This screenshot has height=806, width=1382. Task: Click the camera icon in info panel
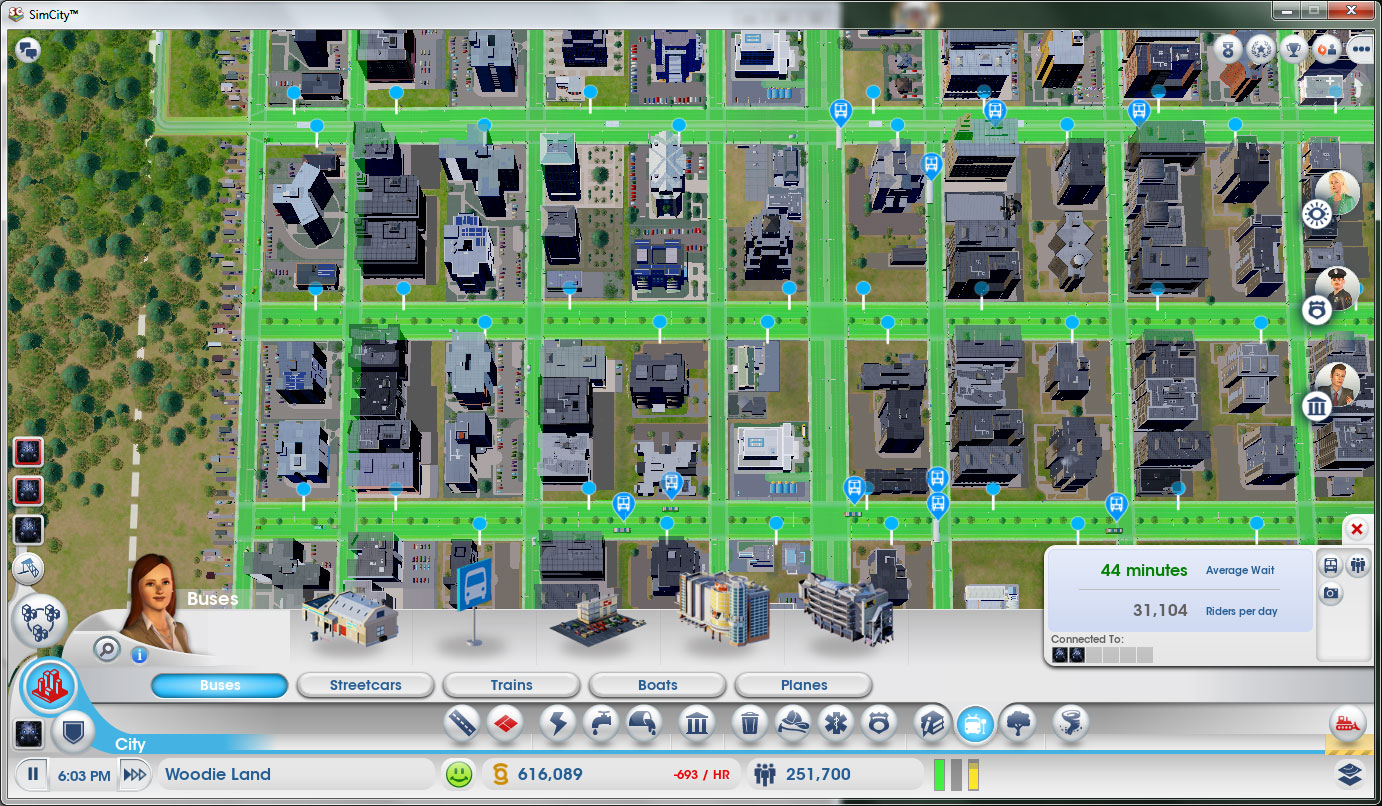click(x=1331, y=593)
